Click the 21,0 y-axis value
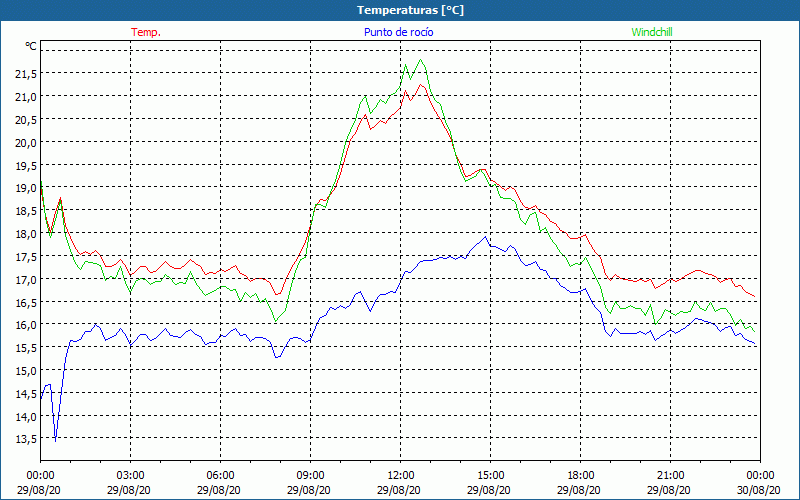Viewport: 800px width, 500px height. point(26,97)
